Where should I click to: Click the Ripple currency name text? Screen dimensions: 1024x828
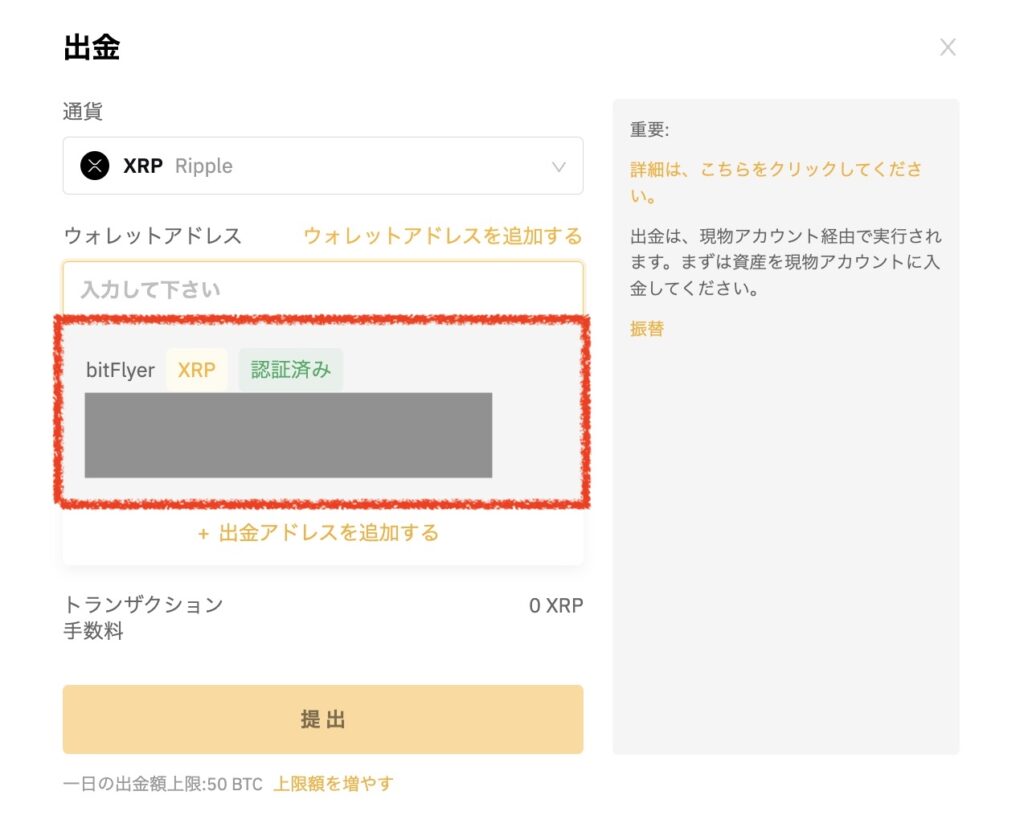click(x=204, y=167)
